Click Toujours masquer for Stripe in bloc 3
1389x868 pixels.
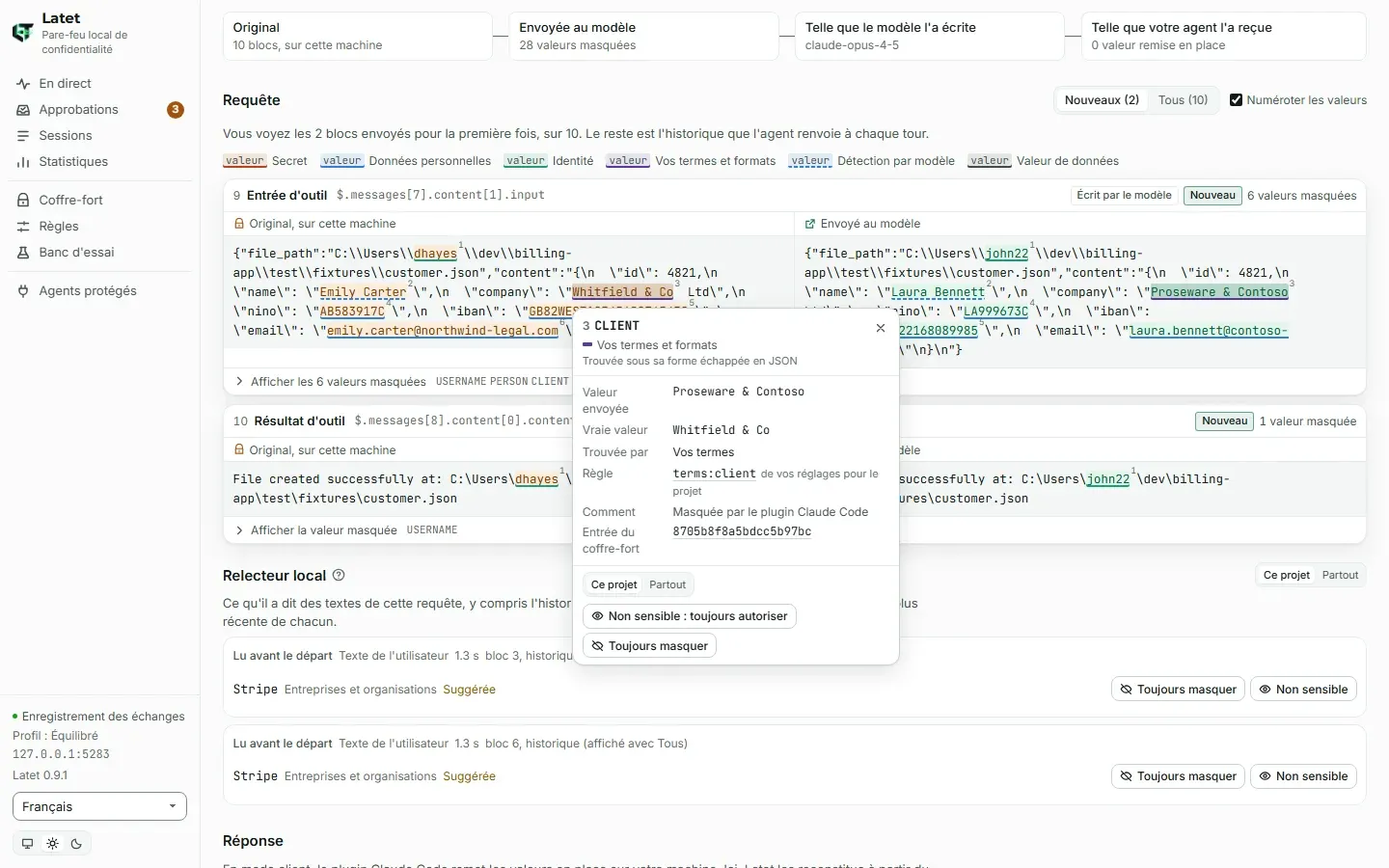coord(1178,690)
